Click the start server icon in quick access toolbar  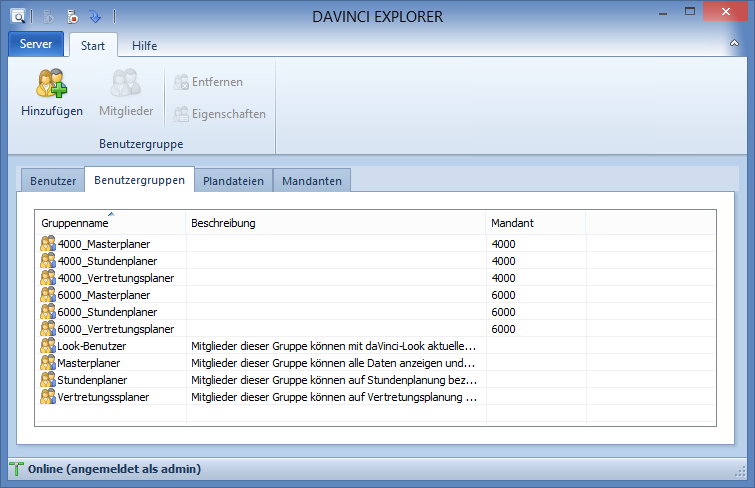[48, 16]
